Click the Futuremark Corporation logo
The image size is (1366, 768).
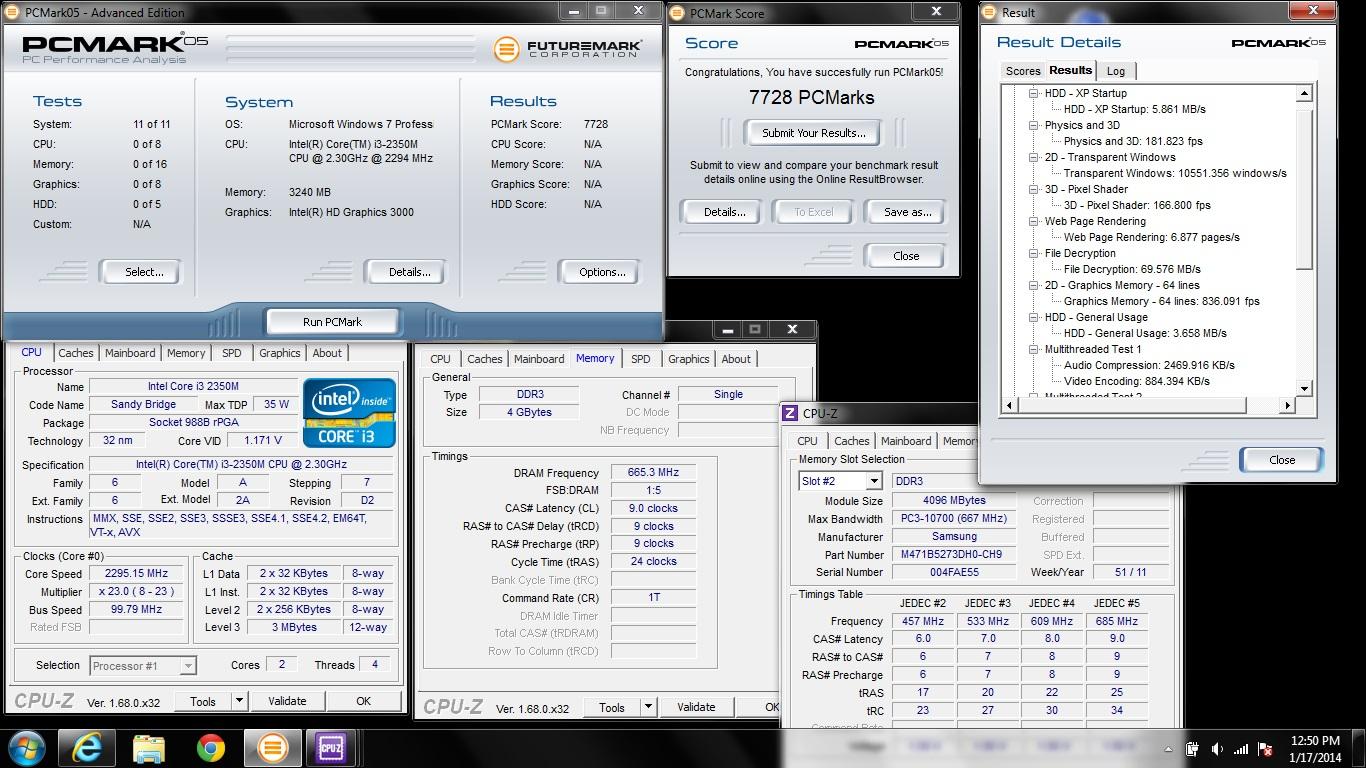(x=568, y=48)
